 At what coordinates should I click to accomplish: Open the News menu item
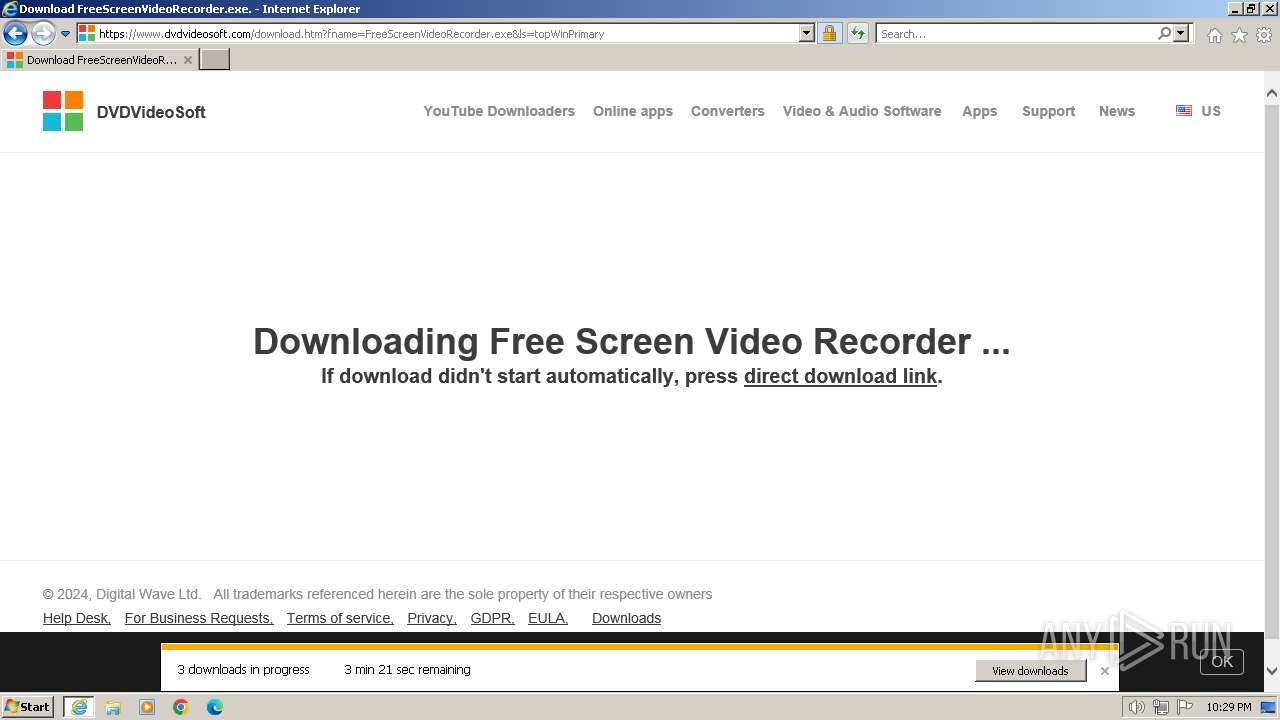pos(1117,111)
